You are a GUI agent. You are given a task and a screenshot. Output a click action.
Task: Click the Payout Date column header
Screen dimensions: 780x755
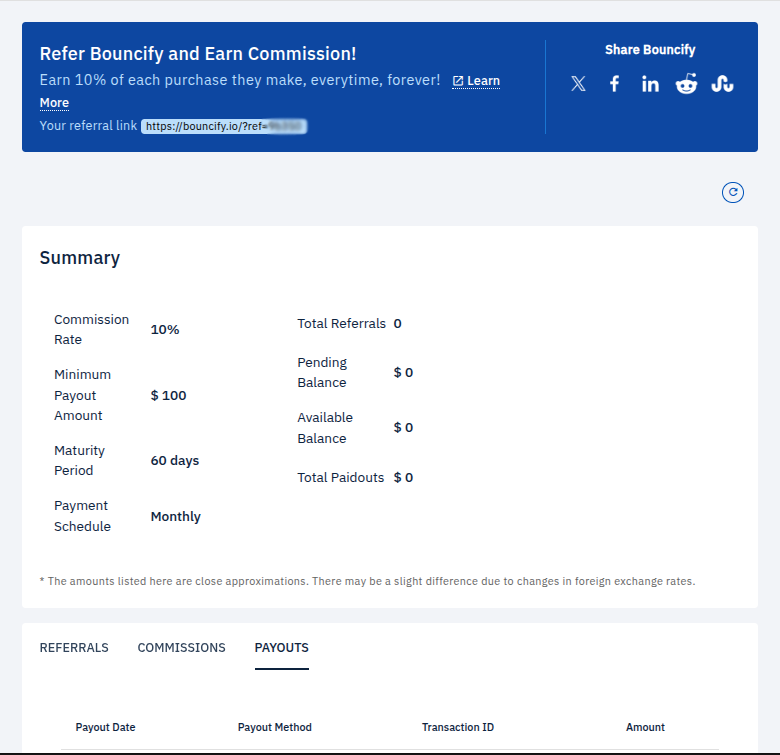point(105,727)
